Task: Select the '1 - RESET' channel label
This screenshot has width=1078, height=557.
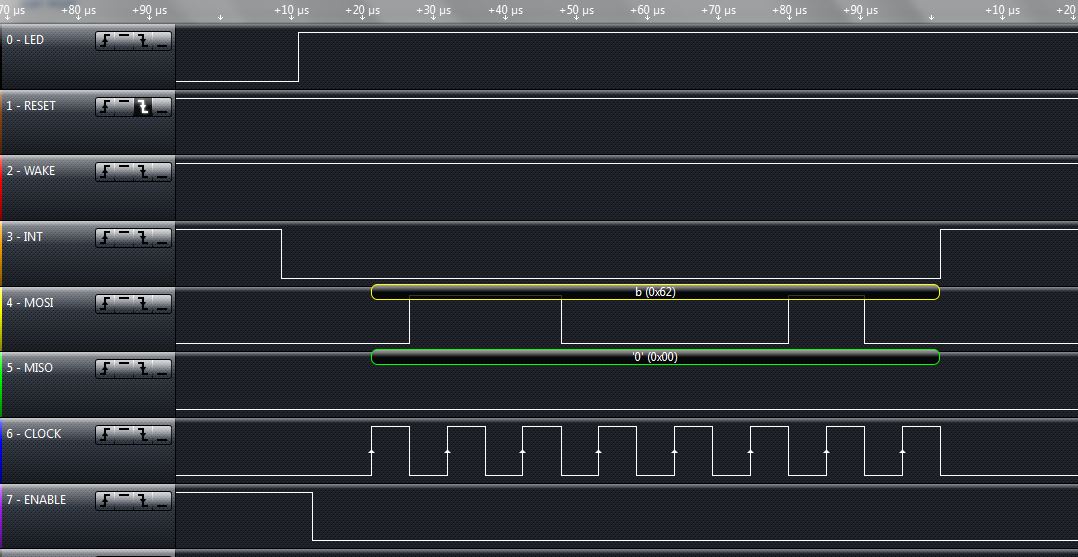Action: [x=31, y=106]
